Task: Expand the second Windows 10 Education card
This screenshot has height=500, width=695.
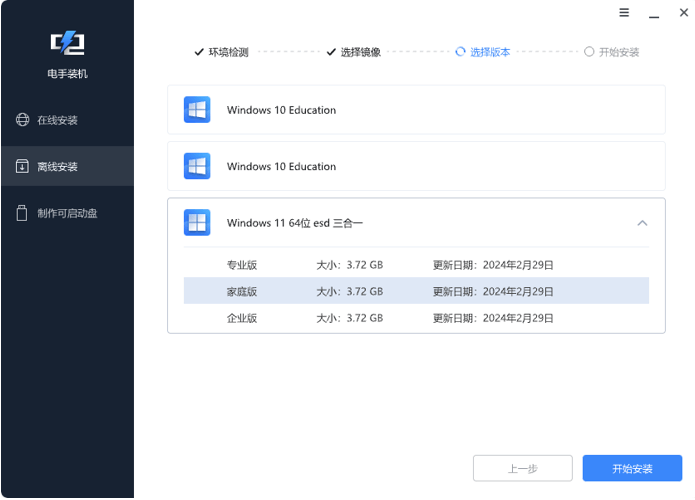Action: click(x=416, y=166)
